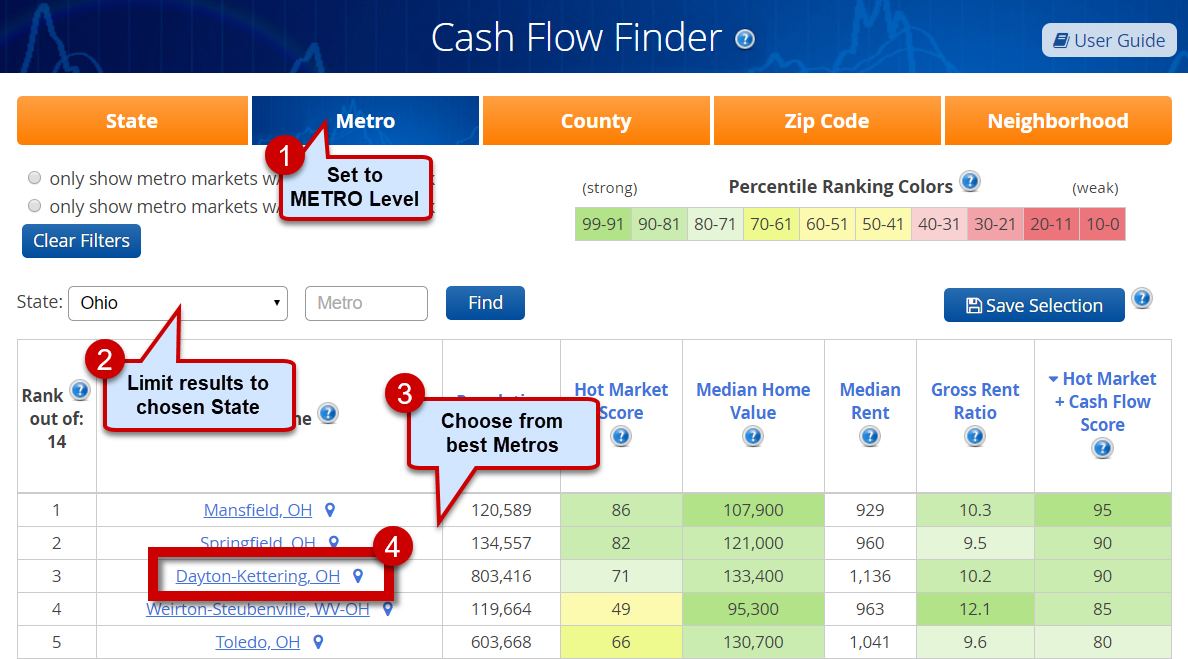Click the 90-81 percentile color swatch
The width and height of the screenshot is (1188, 659).
point(659,224)
